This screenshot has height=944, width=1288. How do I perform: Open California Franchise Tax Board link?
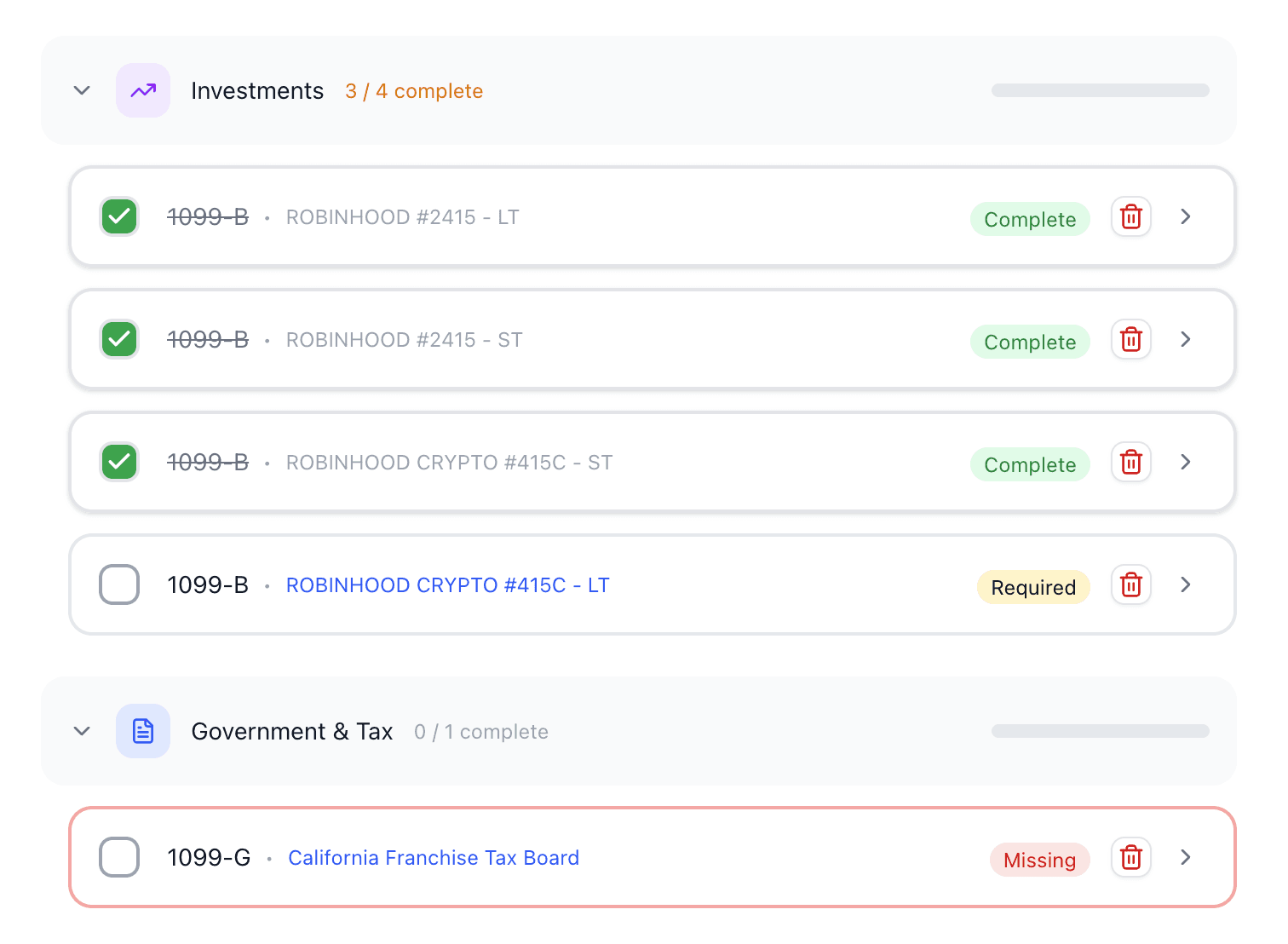pos(433,858)
